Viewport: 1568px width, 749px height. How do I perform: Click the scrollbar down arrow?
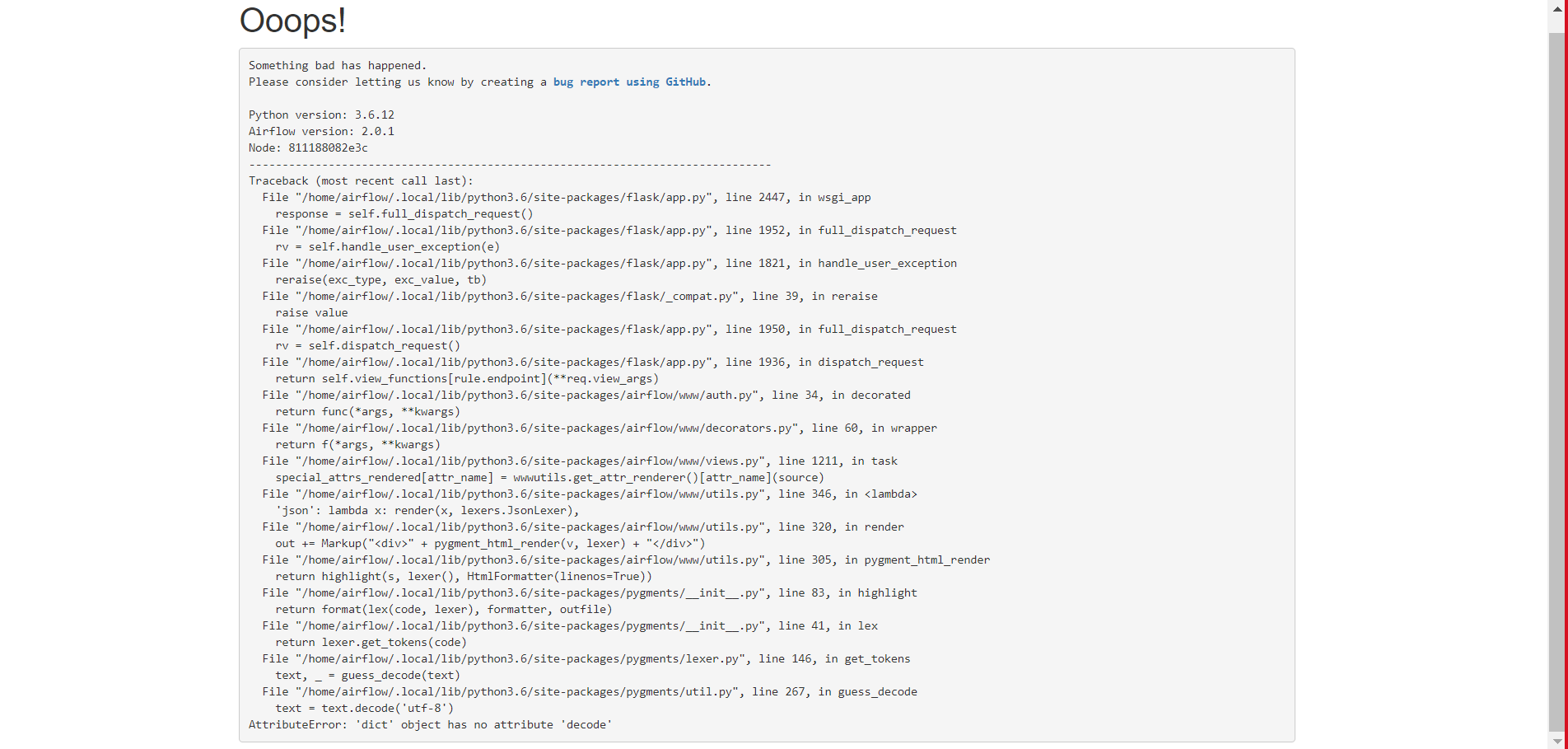(1556, 742)
